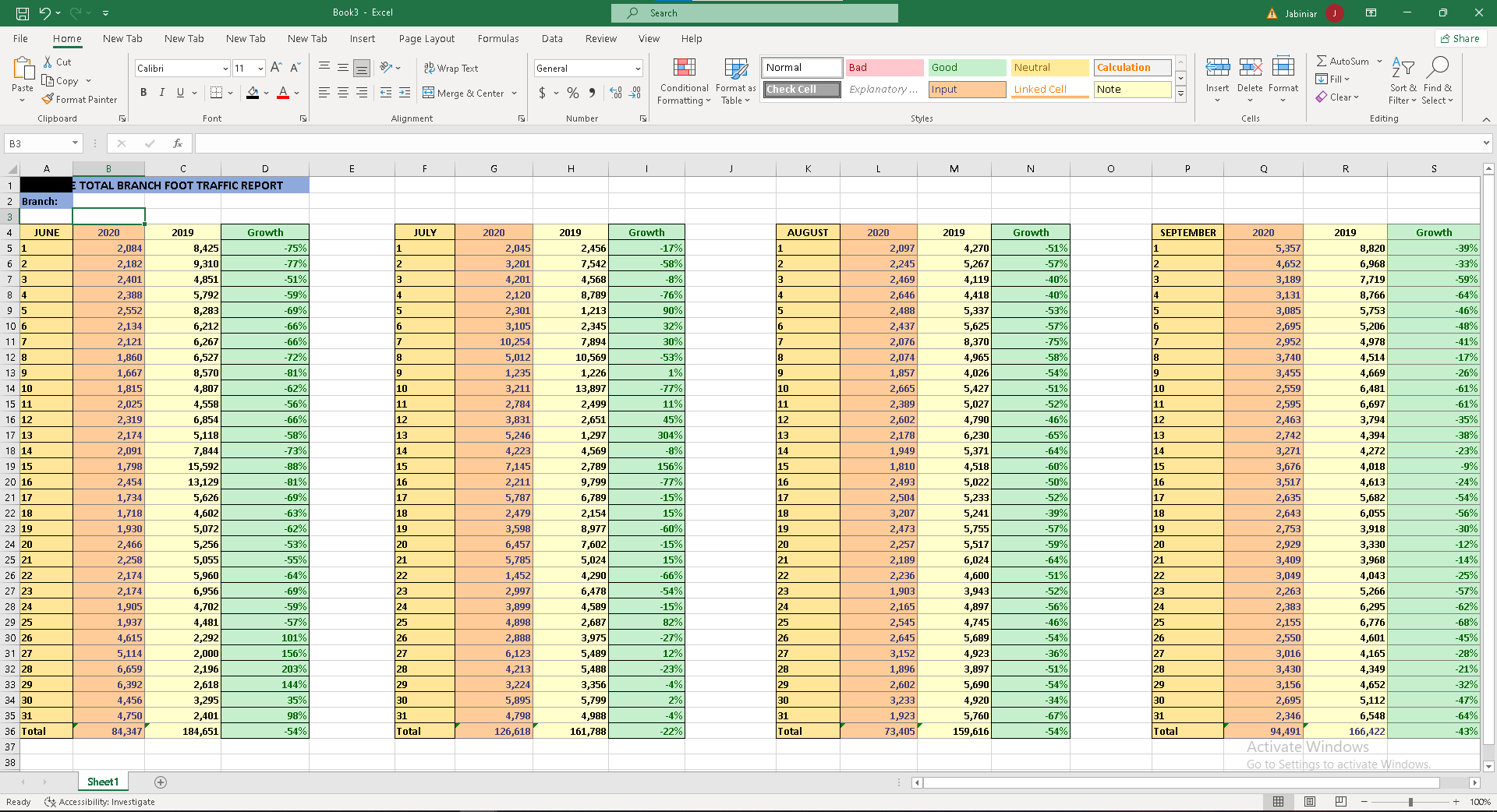Click the Share button
The image size is (1497, 812).
1460,38
